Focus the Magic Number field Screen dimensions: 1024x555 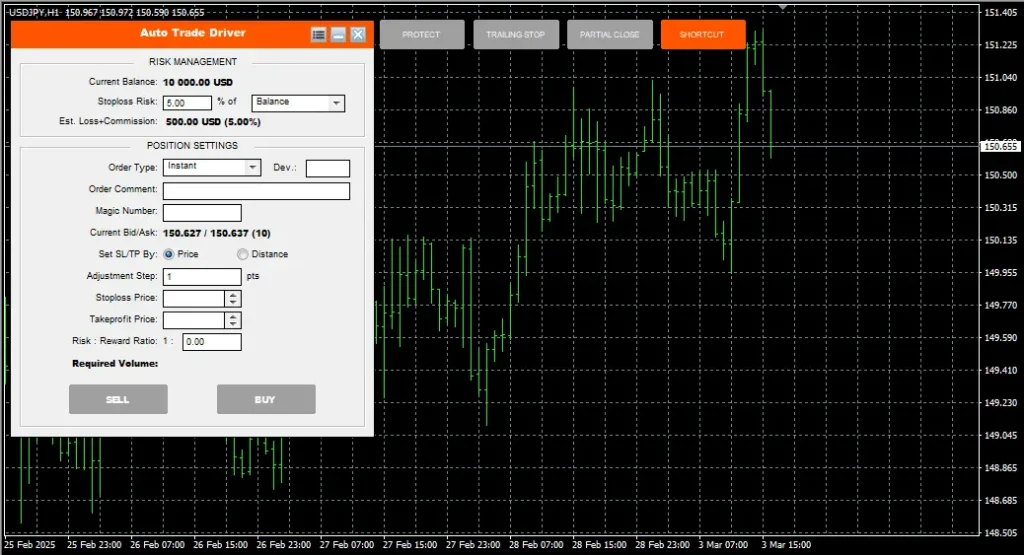202,212
